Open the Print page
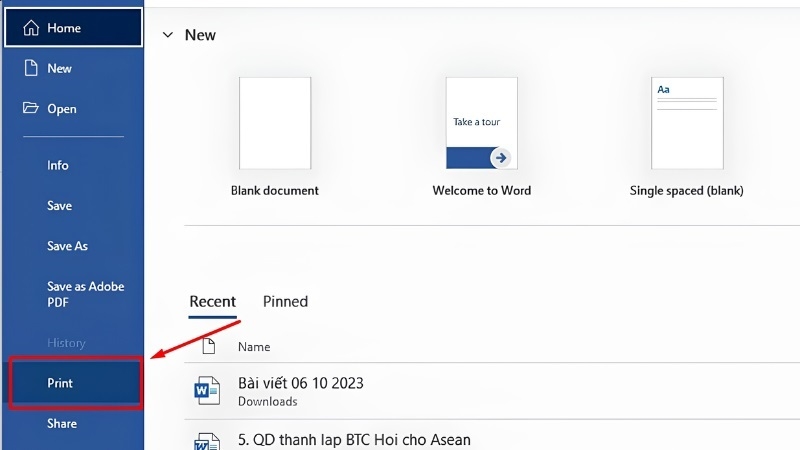800x450 pixels. pyautogui.click(x=75, y=383)
